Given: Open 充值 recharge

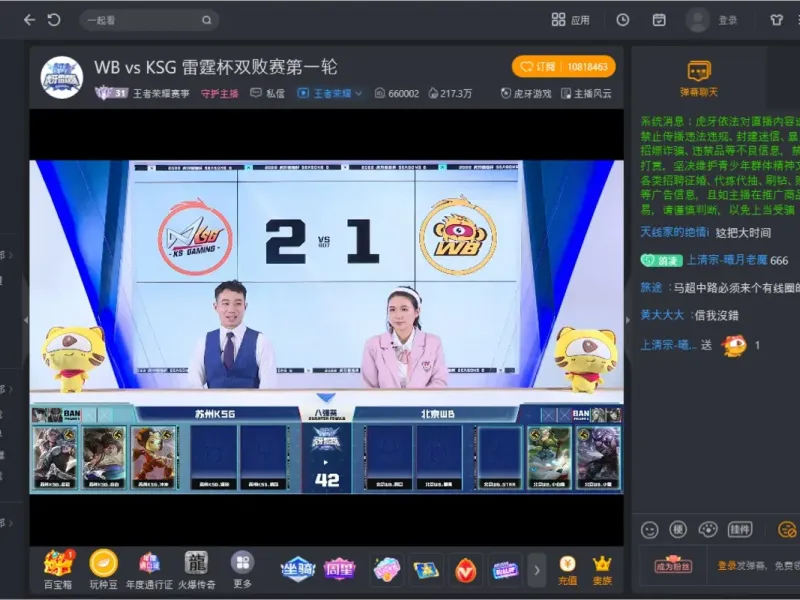Looking at the screenshot, I should click(567, 570).
